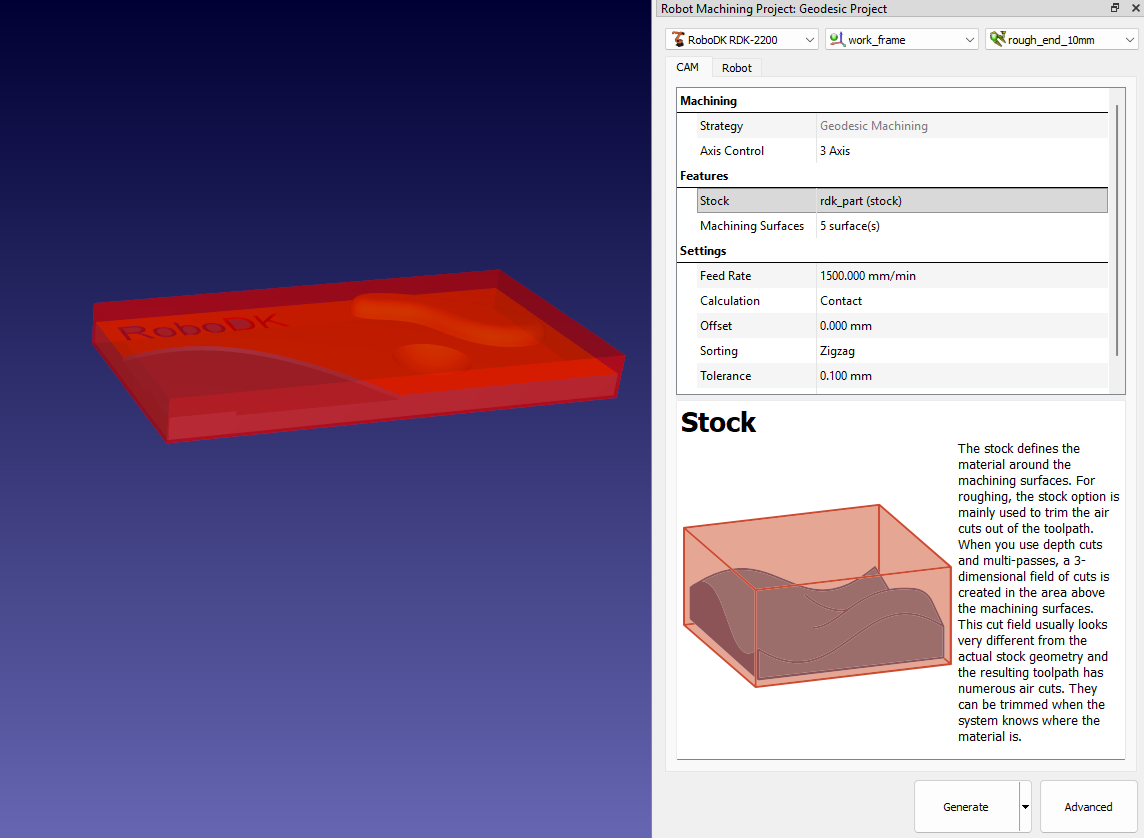
Task: Open the Advanced settings button
Action: 1088,807
